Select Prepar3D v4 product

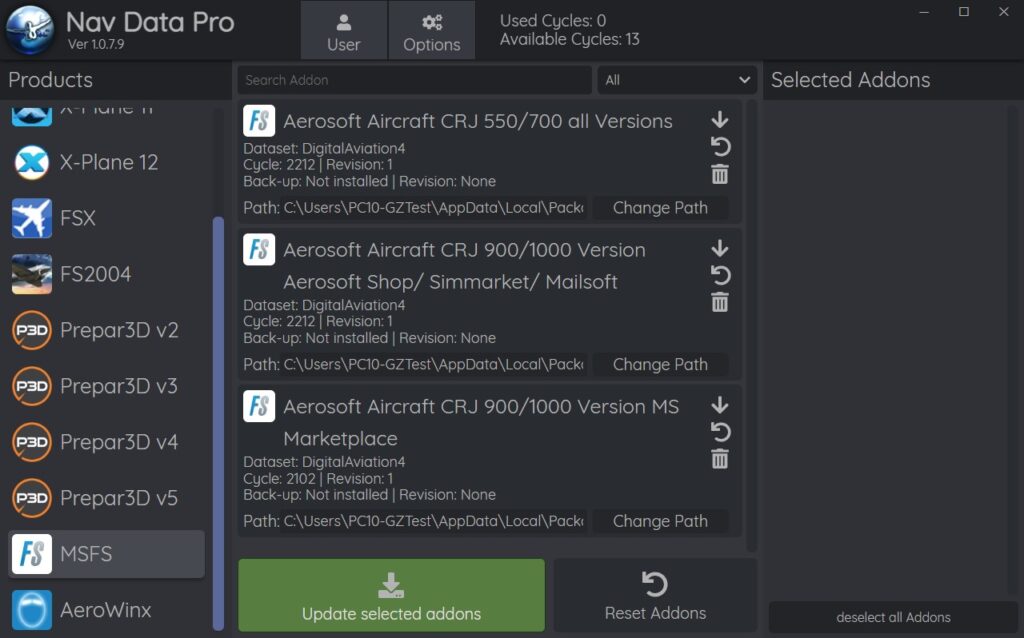106,442
